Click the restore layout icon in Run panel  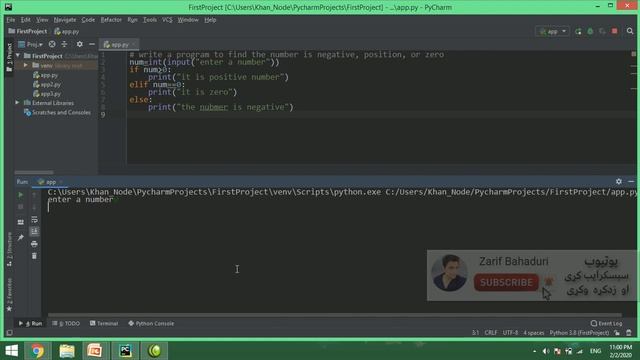click(x=20, y=222)
